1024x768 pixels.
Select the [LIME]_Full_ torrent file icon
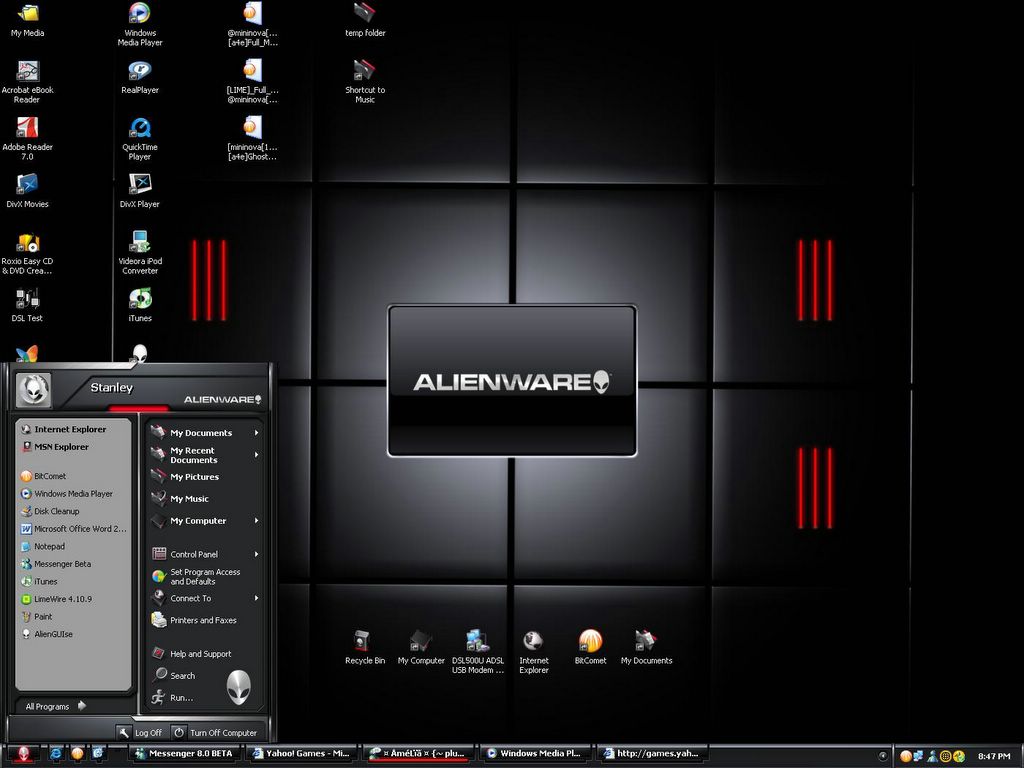pyautogui.click(x=252, y=82)
